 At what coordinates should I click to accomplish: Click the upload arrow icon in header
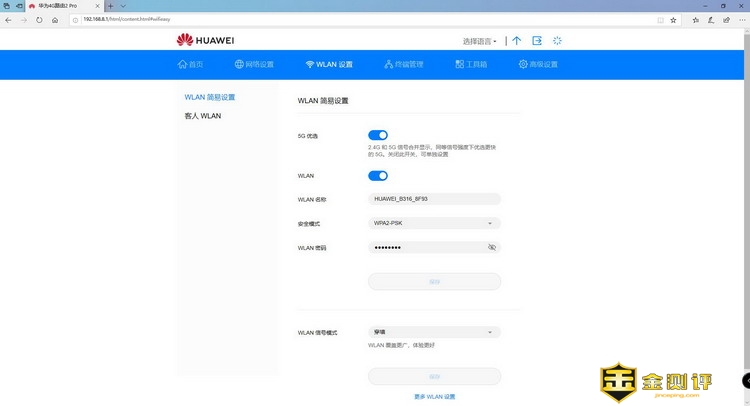pyautogui.click(x=516, y=41)
